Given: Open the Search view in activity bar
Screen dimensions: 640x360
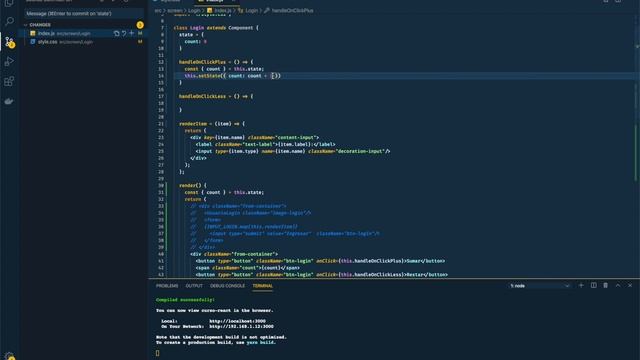Looking at the screenshot, I should click(x=9, y=21).
